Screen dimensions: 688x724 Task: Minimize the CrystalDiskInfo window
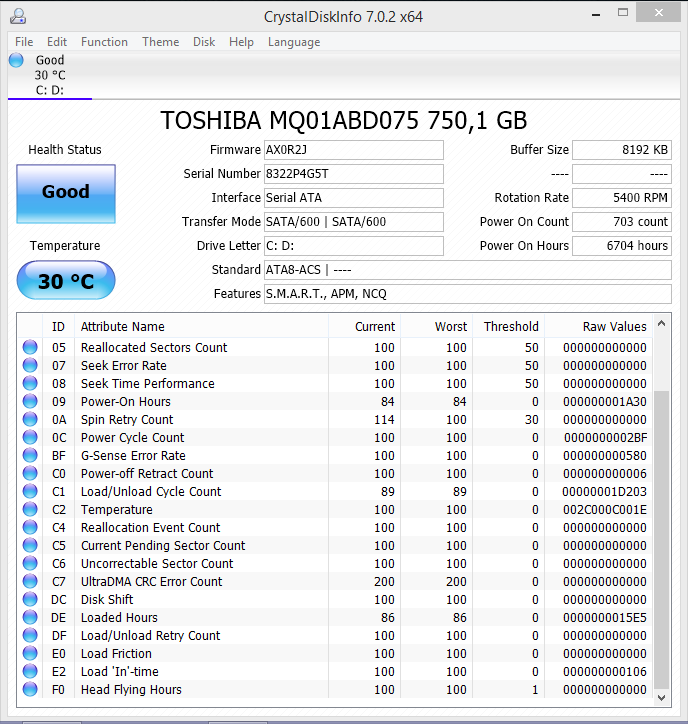[x=596, y=14]
